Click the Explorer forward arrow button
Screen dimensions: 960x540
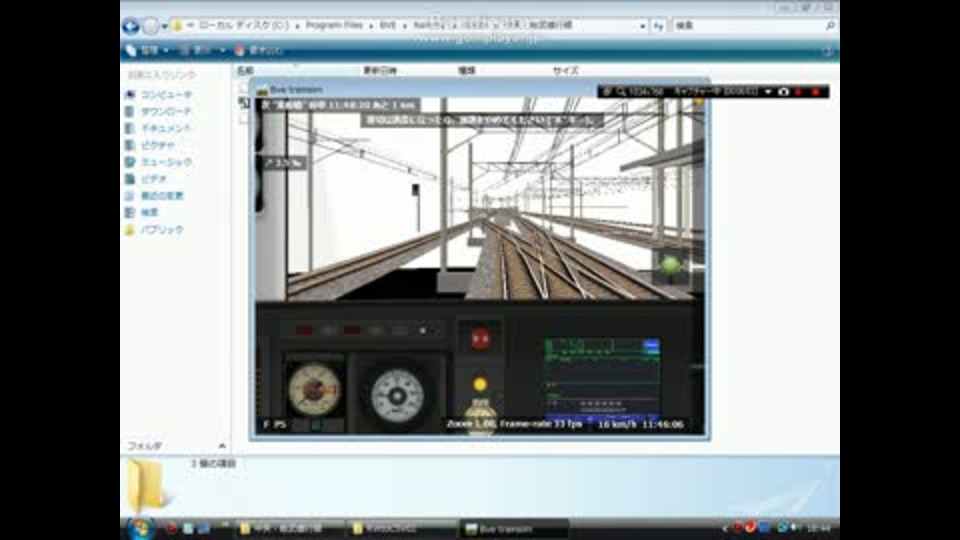(x=150, y=26)
